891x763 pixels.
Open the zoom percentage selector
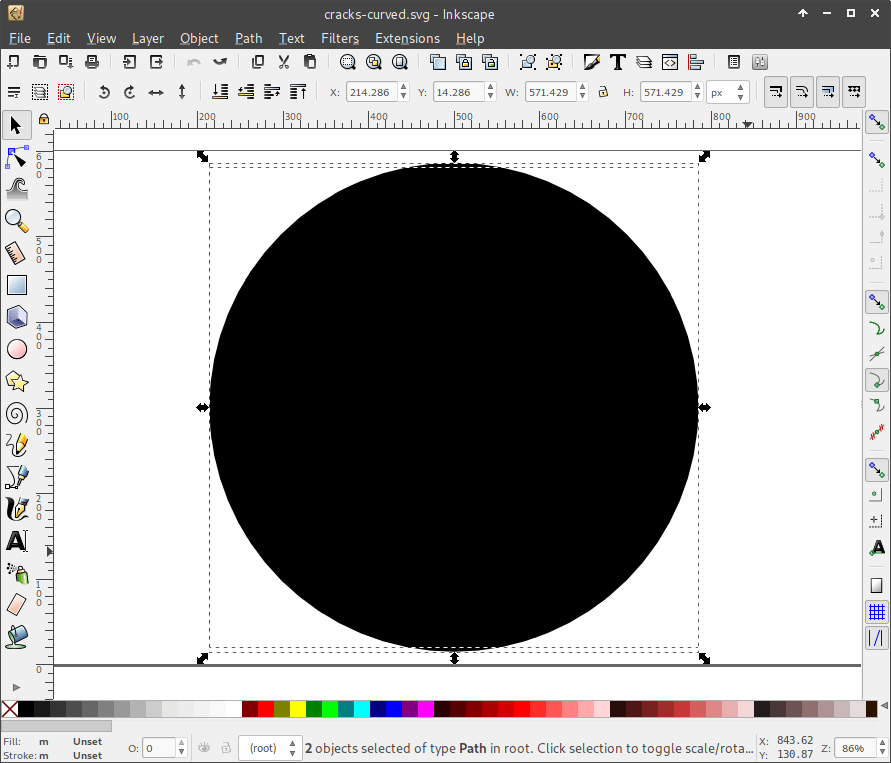pyautogui.click(x=856, y=747)
